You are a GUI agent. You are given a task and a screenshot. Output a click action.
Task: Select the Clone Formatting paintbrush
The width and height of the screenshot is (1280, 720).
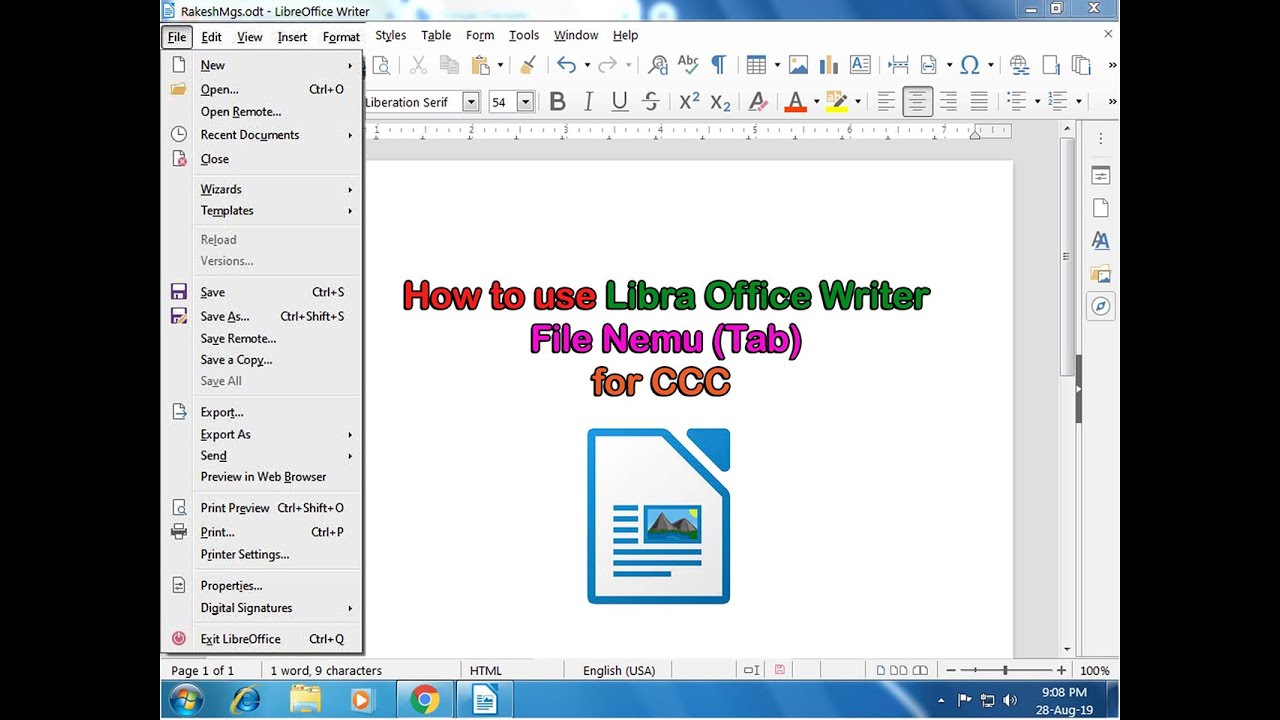[528, 65]
